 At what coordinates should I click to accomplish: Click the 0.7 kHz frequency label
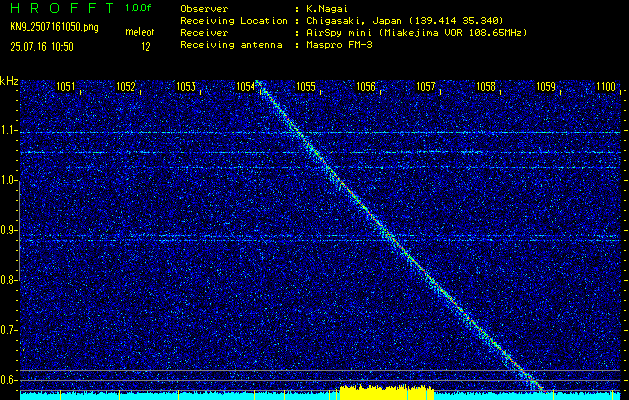point(8,330)
